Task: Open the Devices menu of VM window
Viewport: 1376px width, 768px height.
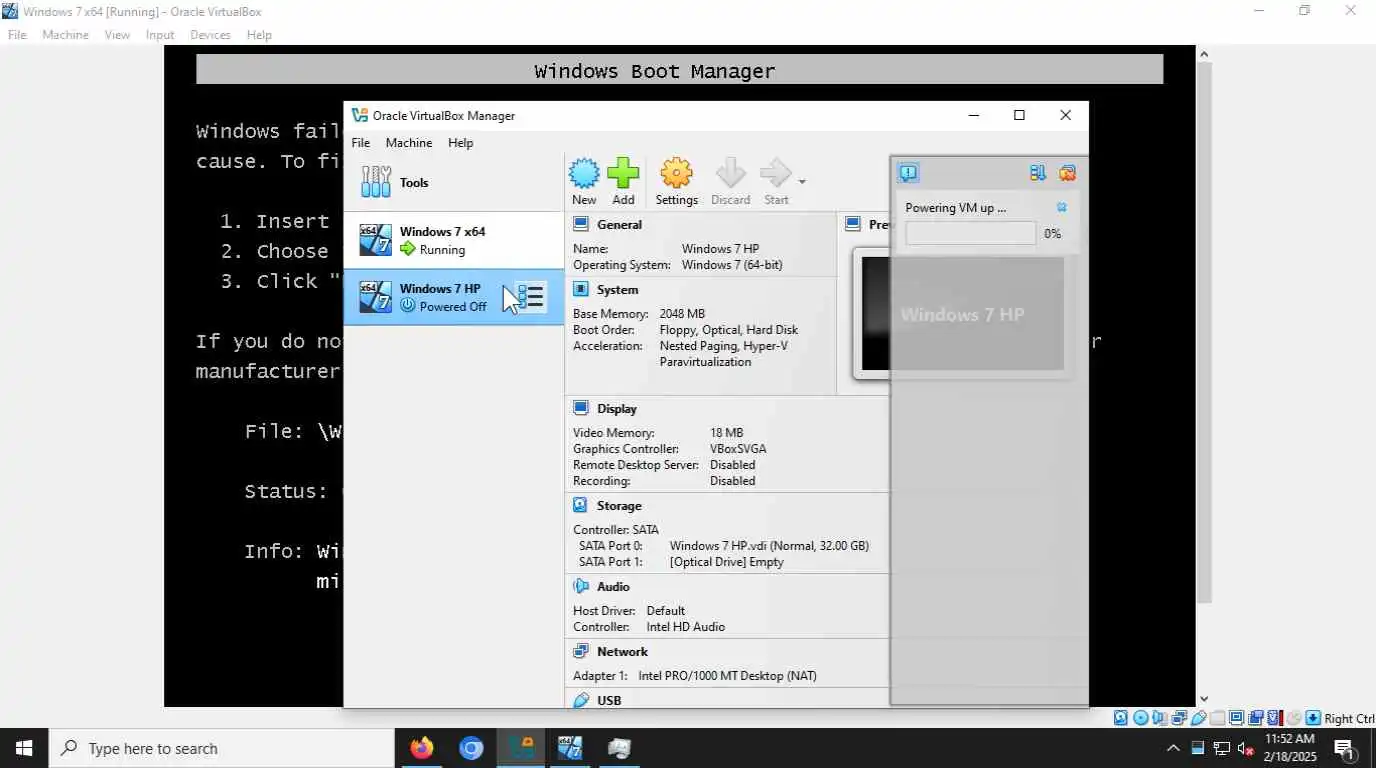Action: click(210, 35)
